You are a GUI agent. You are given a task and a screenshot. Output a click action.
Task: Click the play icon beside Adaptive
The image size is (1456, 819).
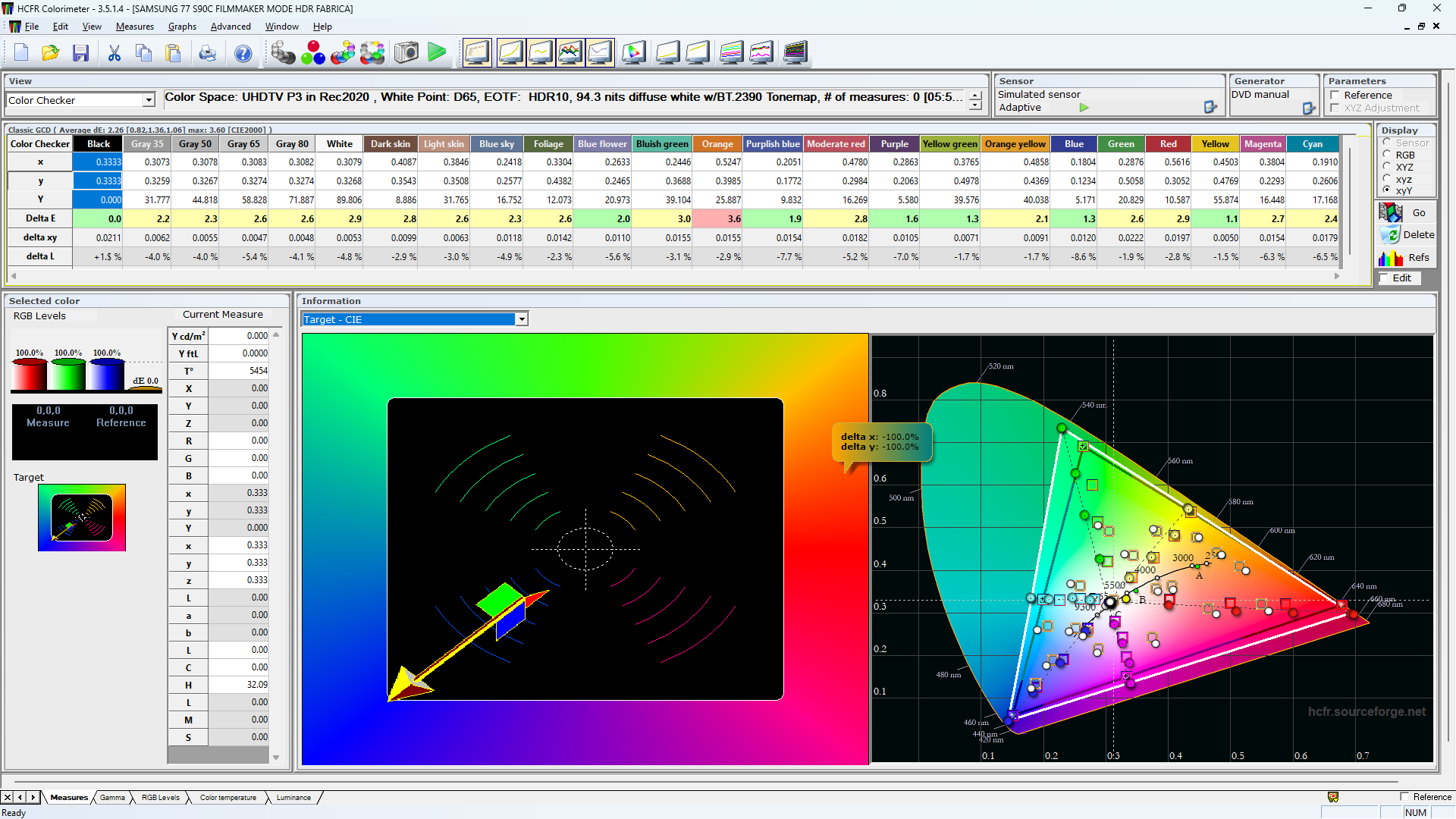1084,108
